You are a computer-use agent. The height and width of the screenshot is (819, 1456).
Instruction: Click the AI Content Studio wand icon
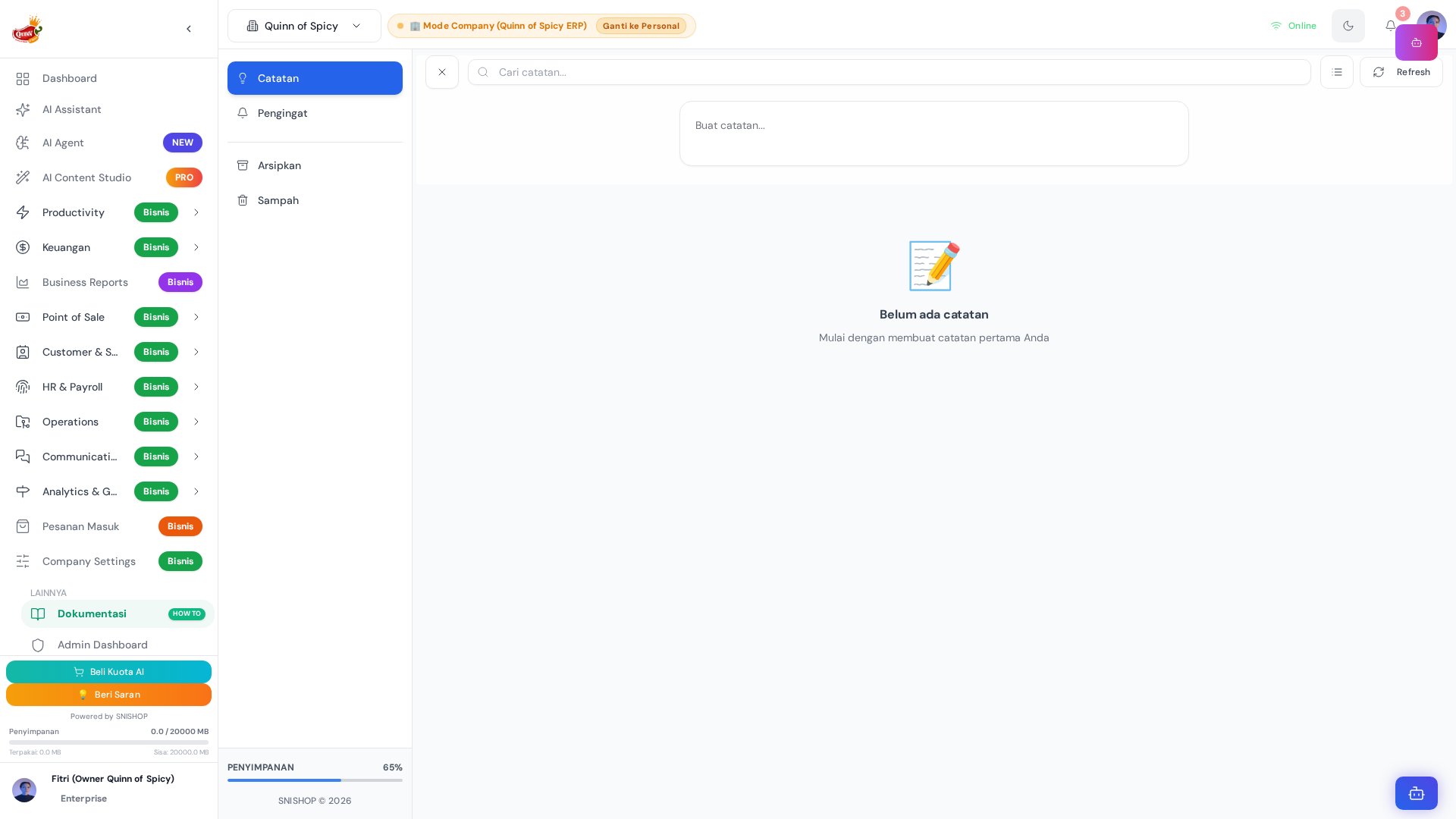(23, 177)
